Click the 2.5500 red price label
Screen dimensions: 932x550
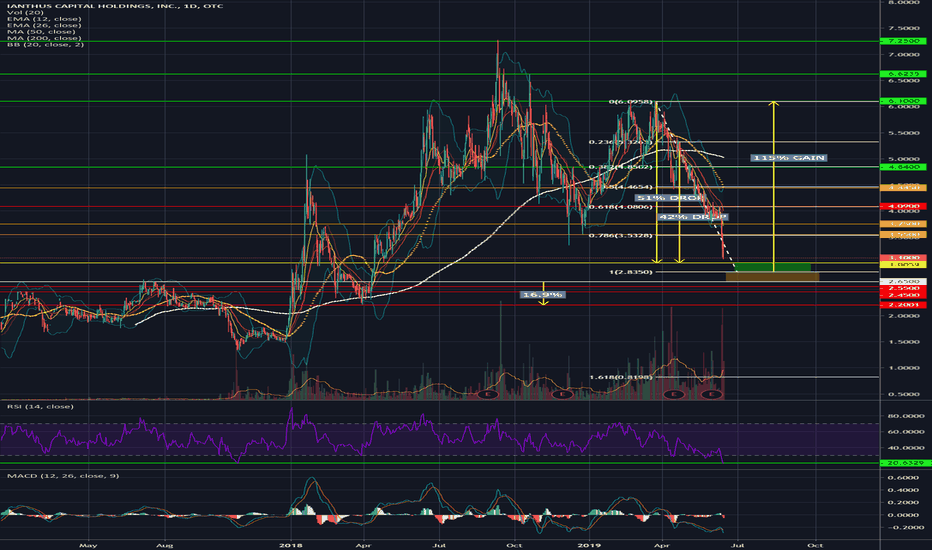click(x=903, y=288)
